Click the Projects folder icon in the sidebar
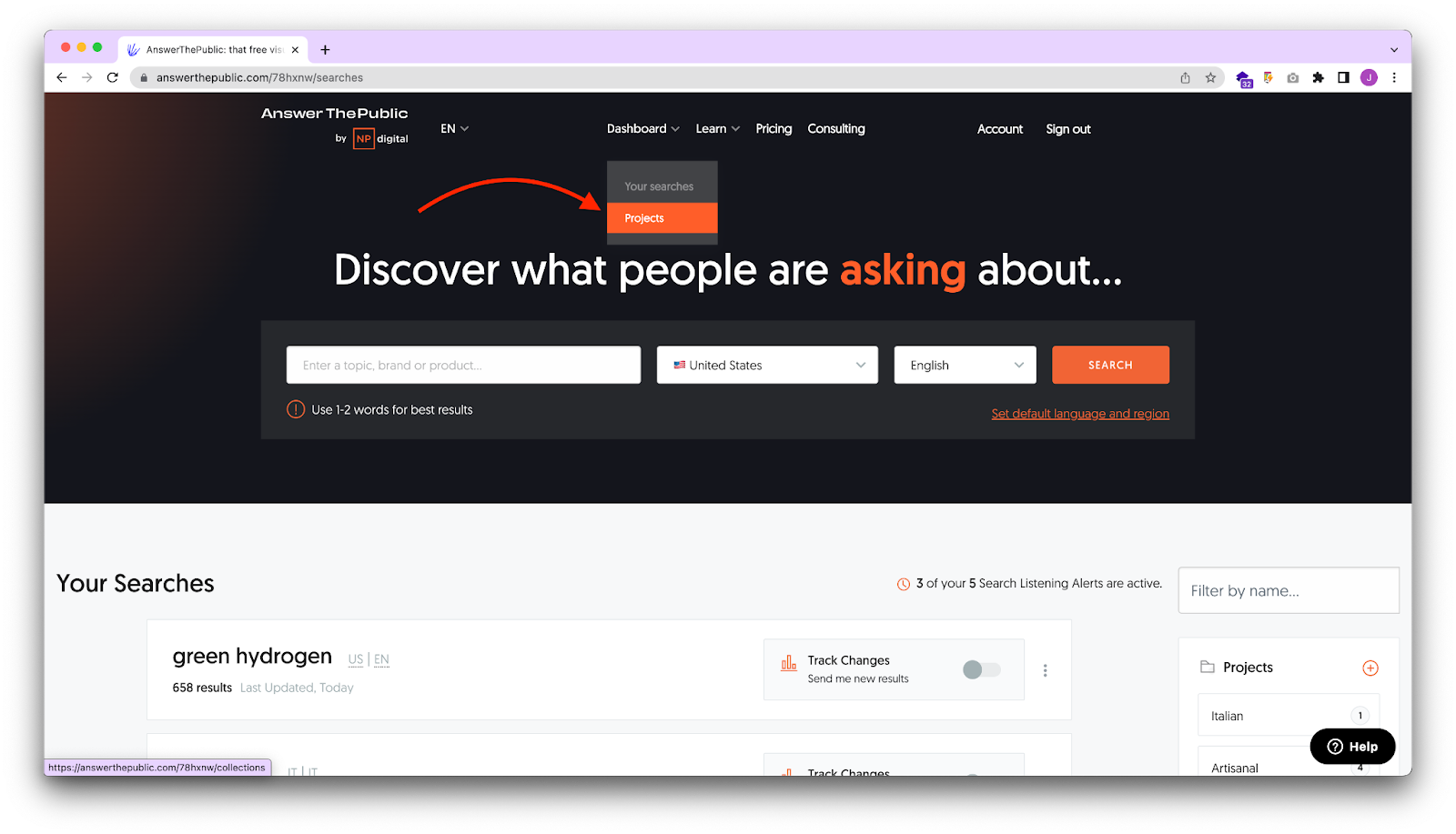 tap(1208, 667)
